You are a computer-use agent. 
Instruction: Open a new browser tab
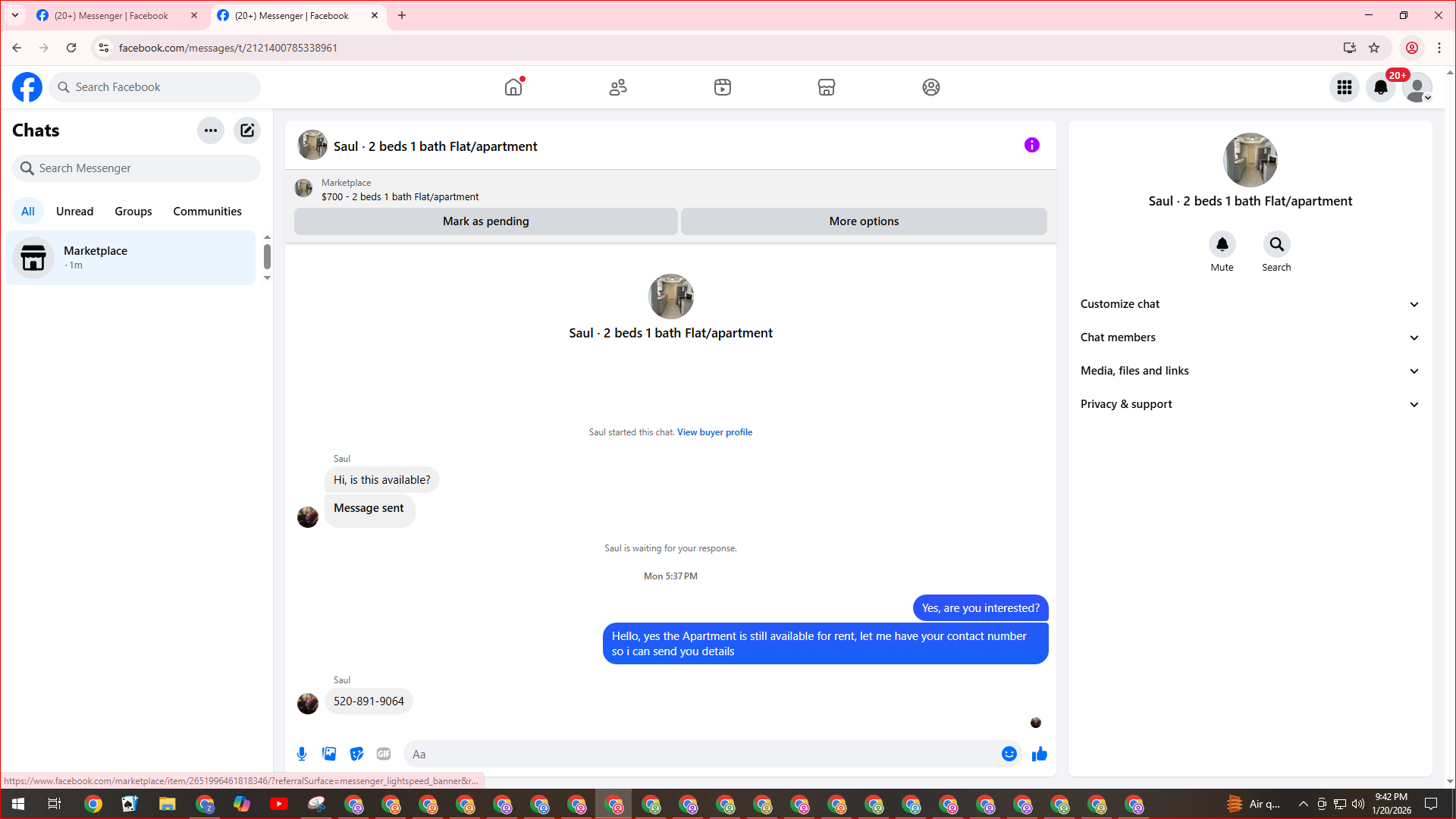click(402, 16)
